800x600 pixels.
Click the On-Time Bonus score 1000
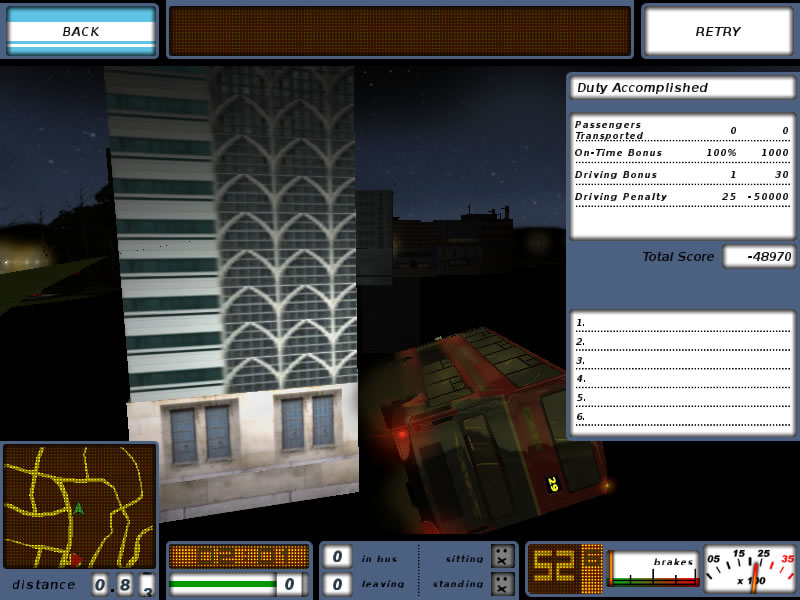[774, 153]
